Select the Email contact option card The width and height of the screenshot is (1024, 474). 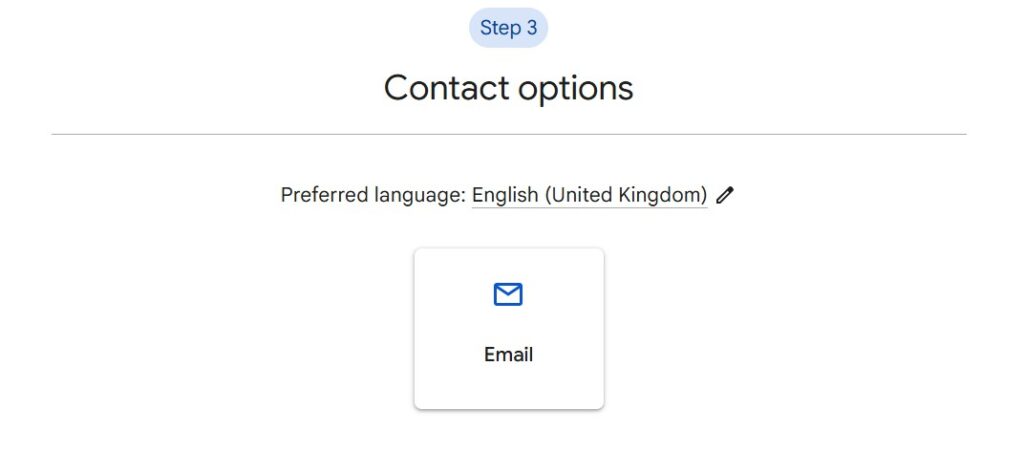508,328
